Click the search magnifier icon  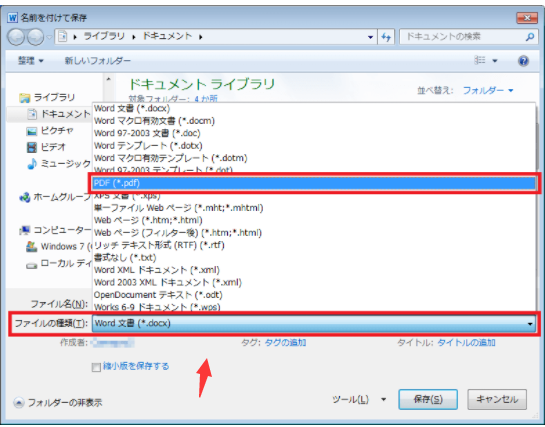[530, 36]
